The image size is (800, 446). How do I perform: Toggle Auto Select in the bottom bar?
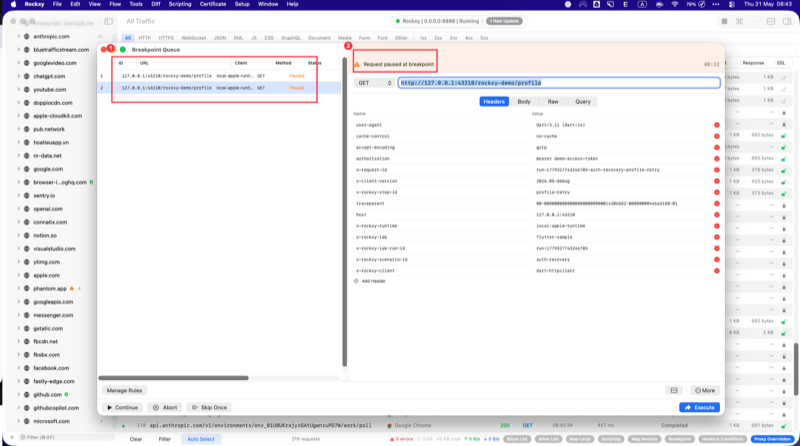[201, 439]
